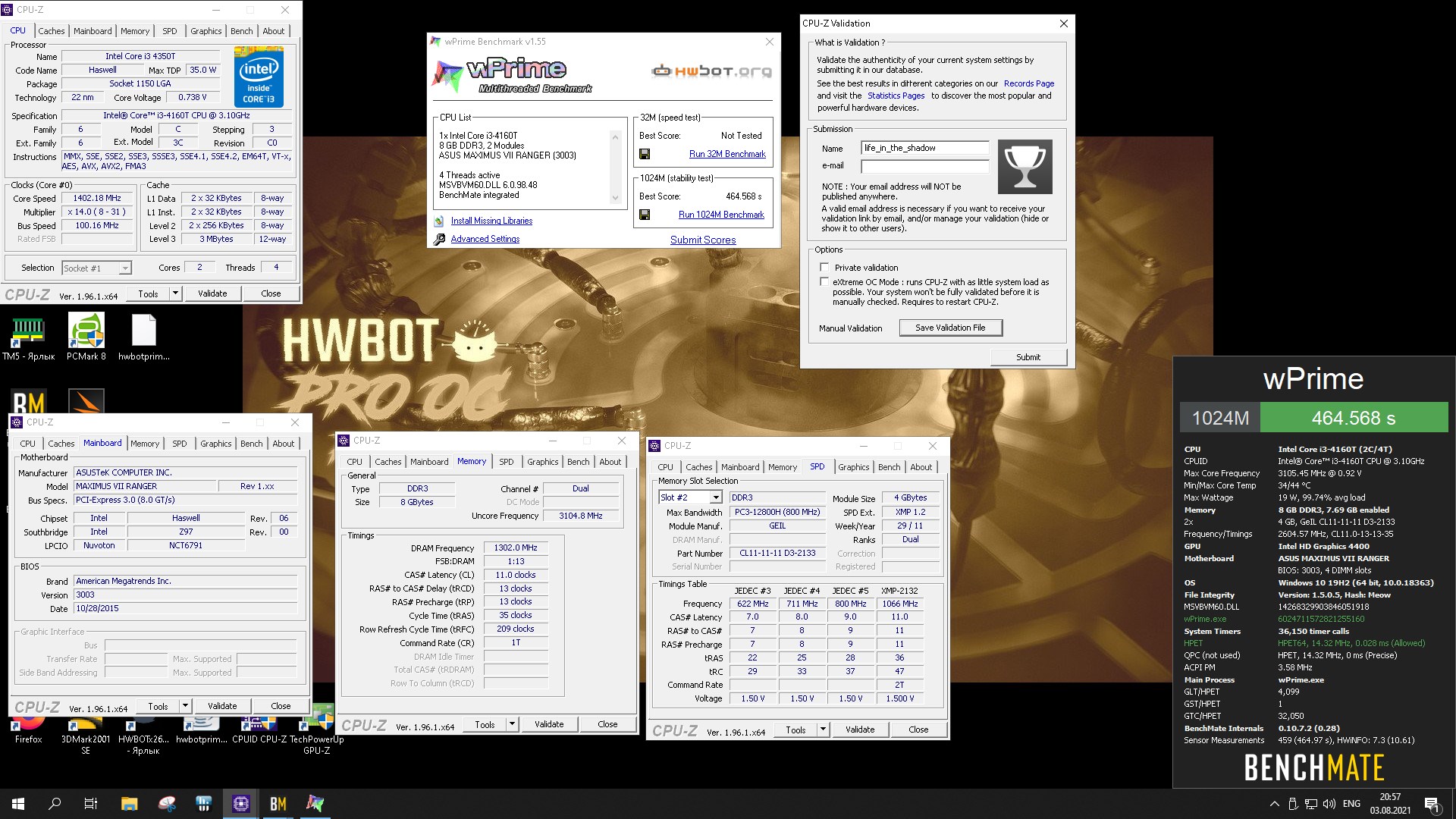The height and width of the screenshot is (819, 1456).
Task: Click the trophy image in CPU-Z Validation
Action: (1025, 167)
